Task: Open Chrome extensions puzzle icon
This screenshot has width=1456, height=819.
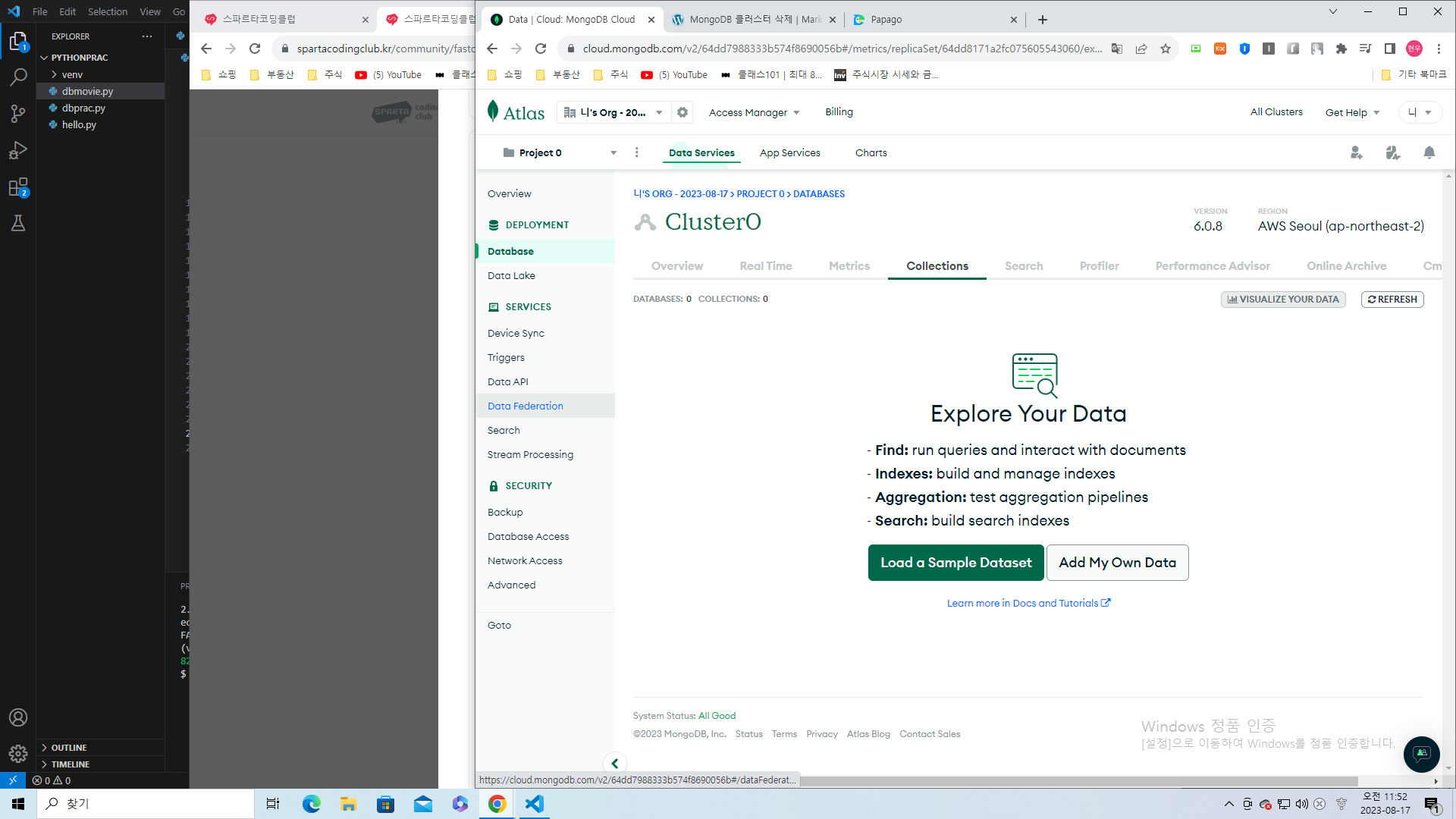Action: click(1341, 49)
